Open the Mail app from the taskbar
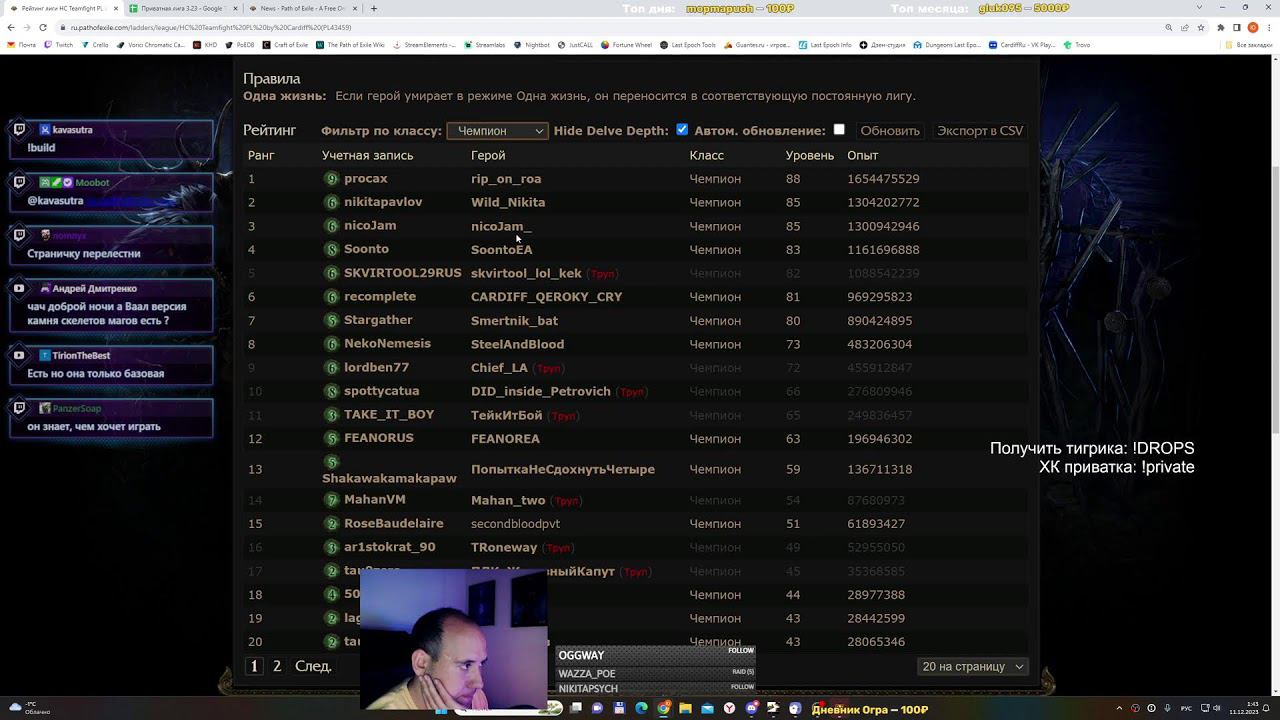 pyautogui.click(x=708, y=708)
